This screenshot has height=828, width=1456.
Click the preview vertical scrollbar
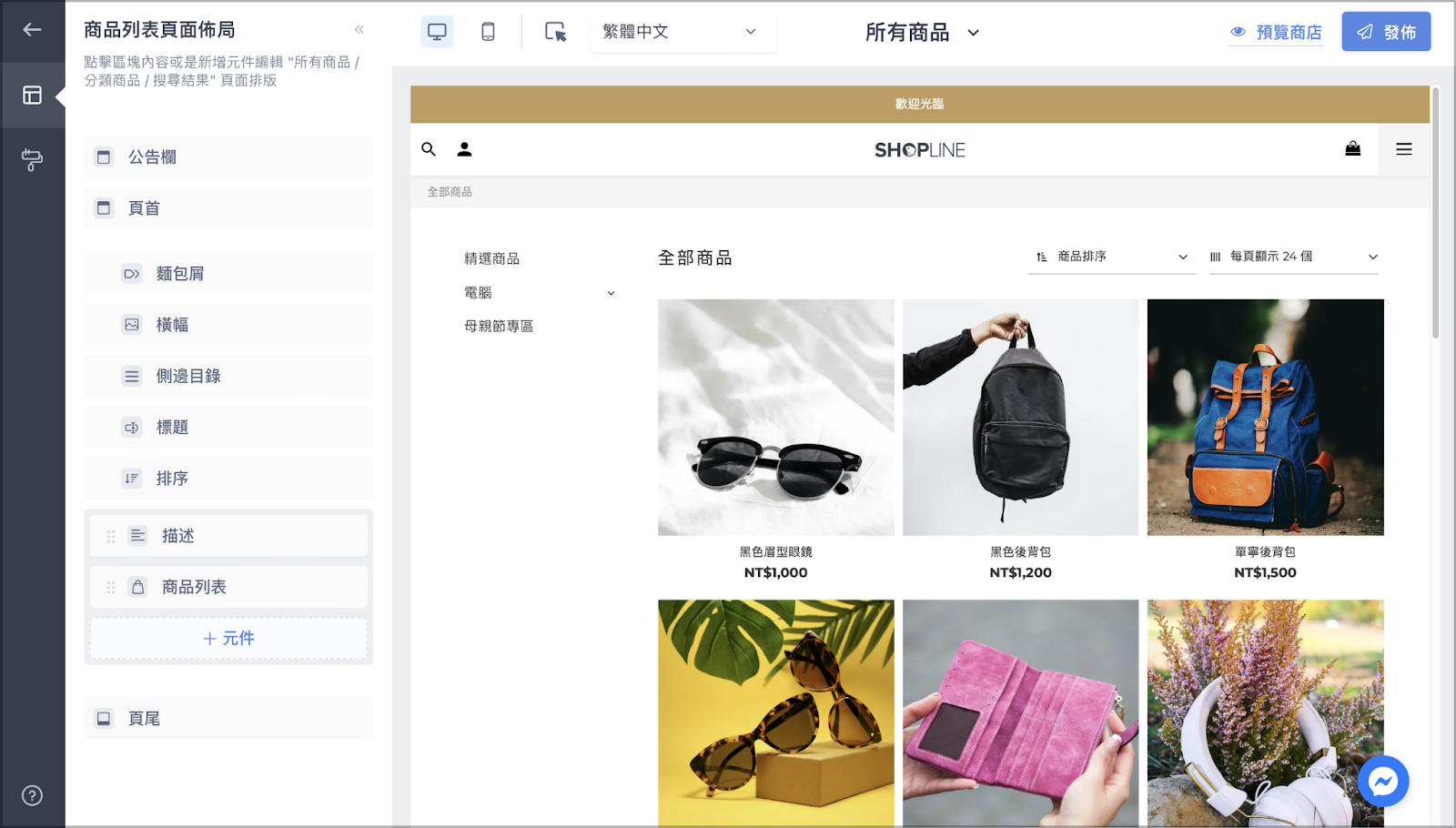(x=1436, y=214)
